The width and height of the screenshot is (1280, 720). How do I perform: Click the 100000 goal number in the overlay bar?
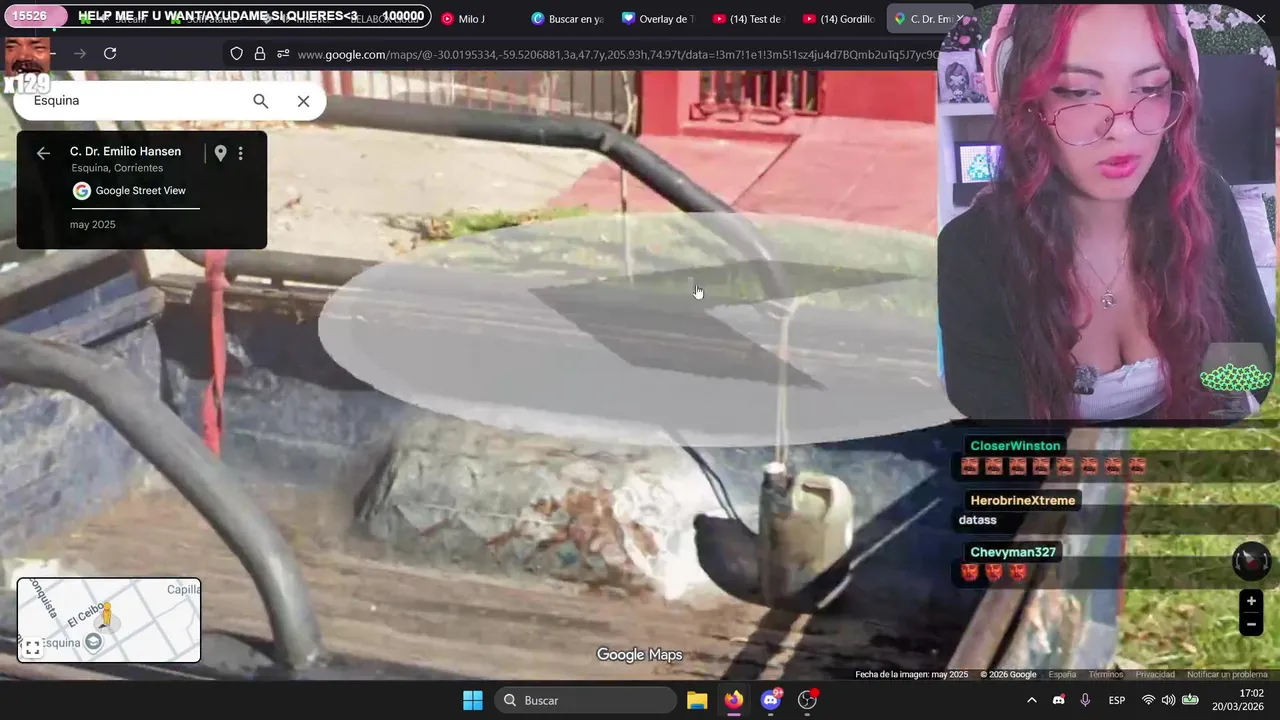[x=403, y=16]
